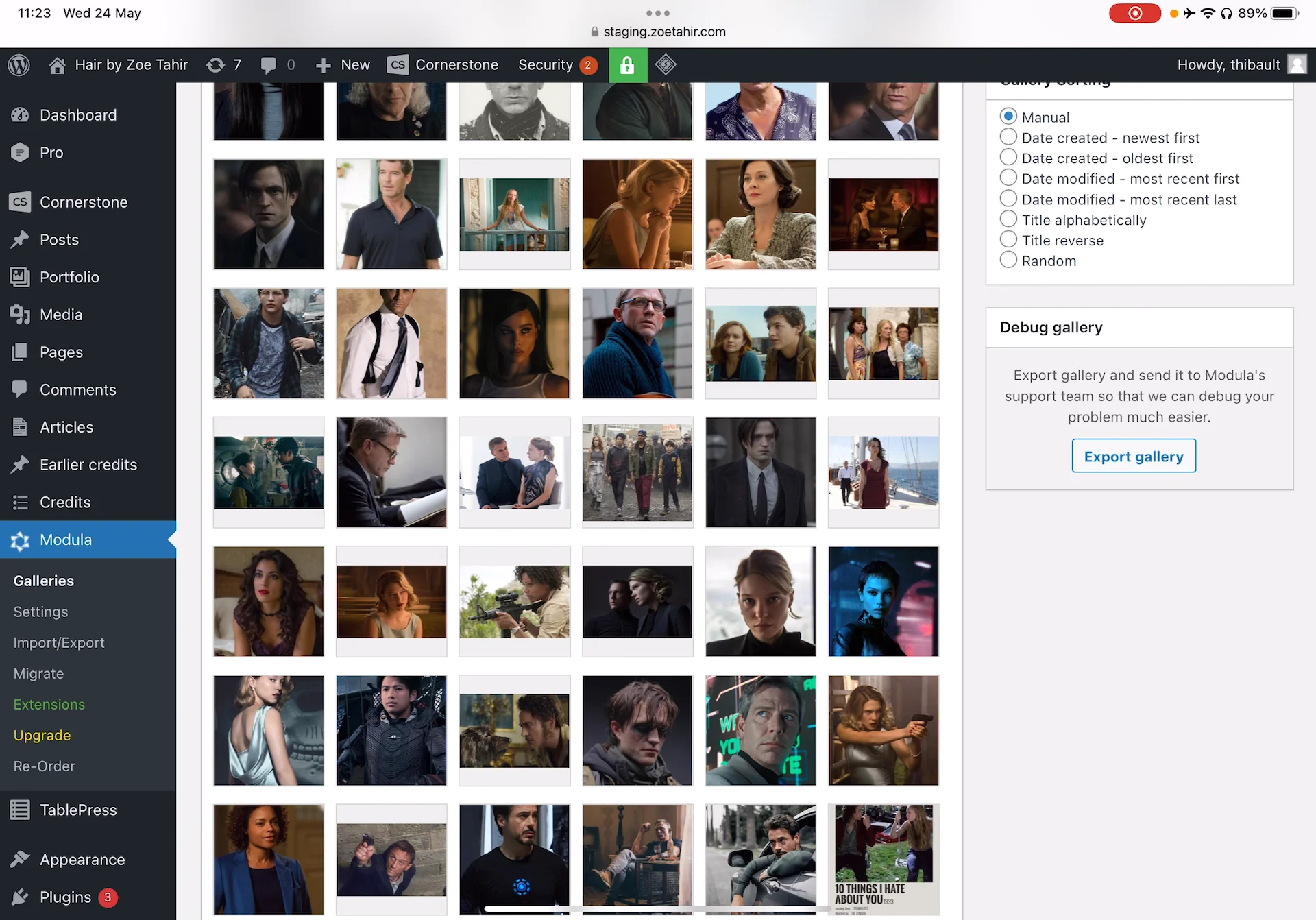Screen dimensions: 1316x920
Task: Click the Posts pin icon in sidebar
Action: 20,239
